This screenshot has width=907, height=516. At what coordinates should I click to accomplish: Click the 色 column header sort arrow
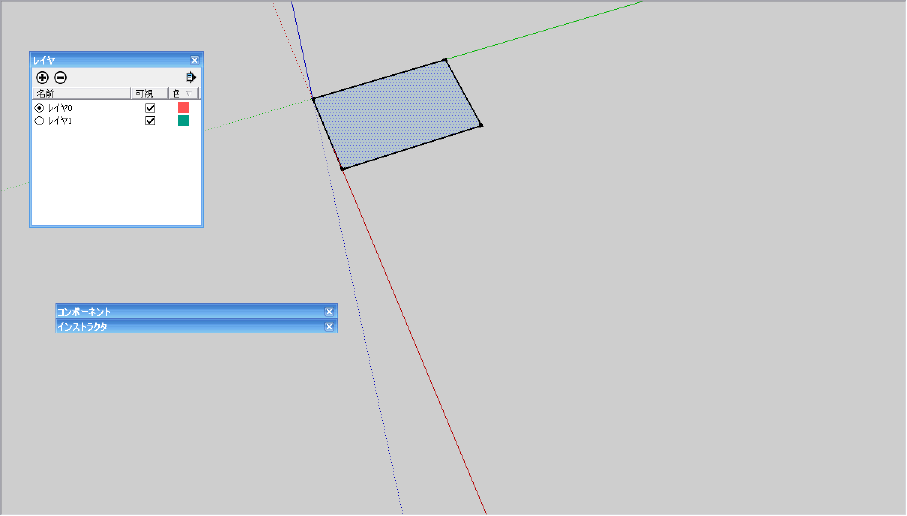[x=188, y=94]
